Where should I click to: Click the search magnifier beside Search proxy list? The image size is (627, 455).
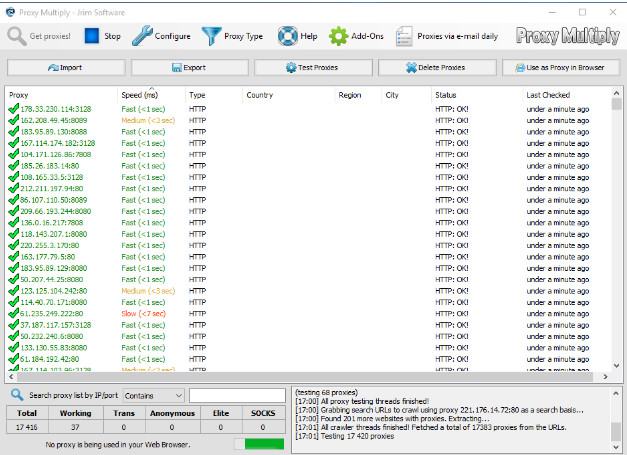17,395
